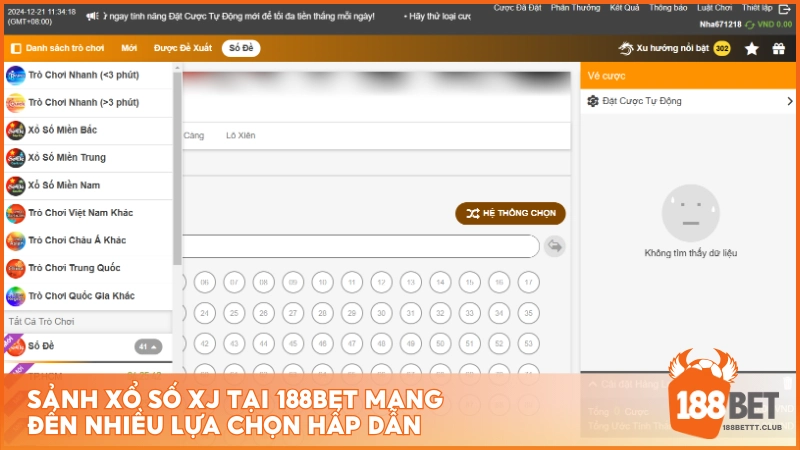The image size is (800, 450).
Task: Click the username Nha671218
Action: point(720,24)
